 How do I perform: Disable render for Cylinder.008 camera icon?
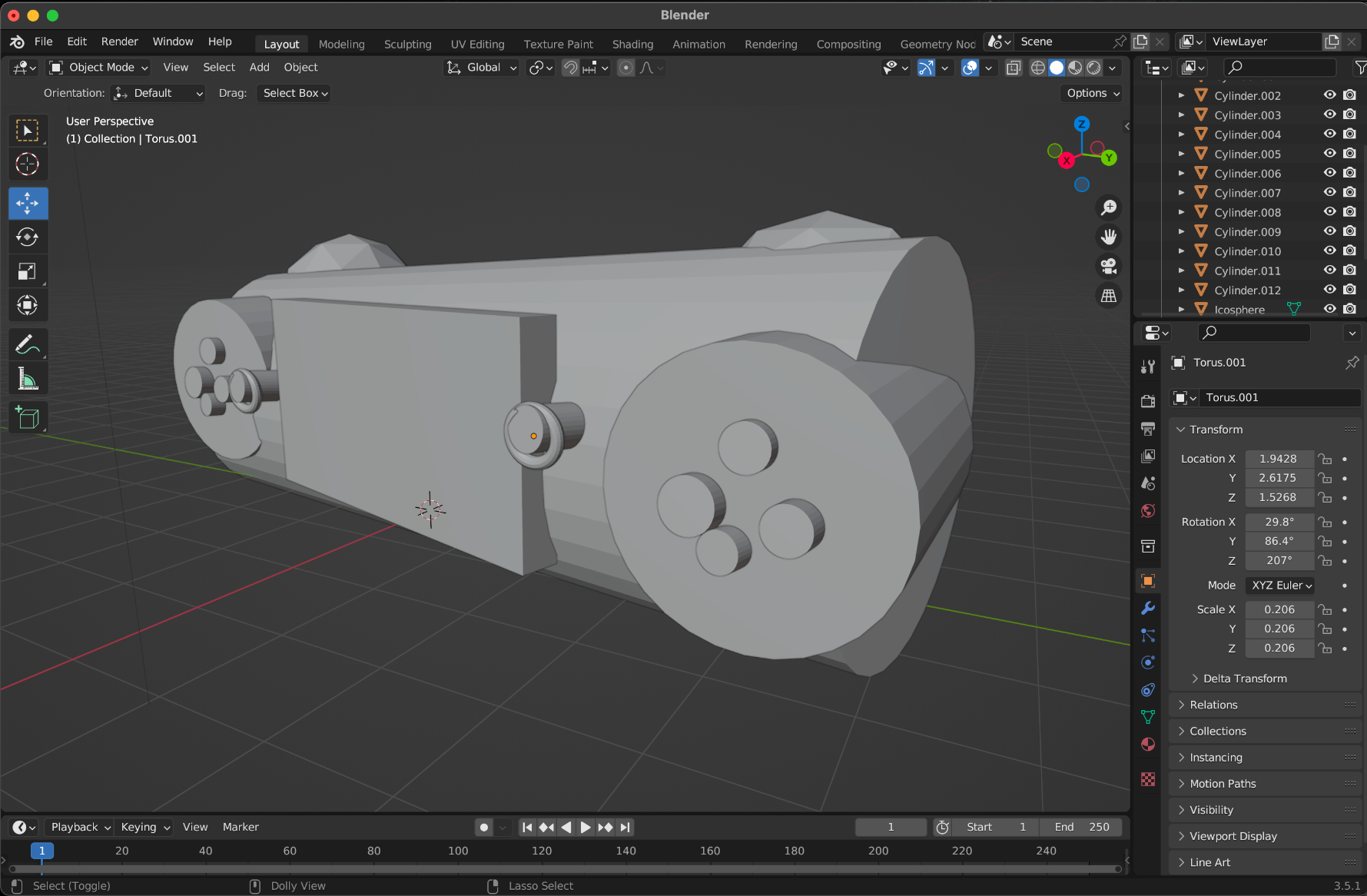1349,212
